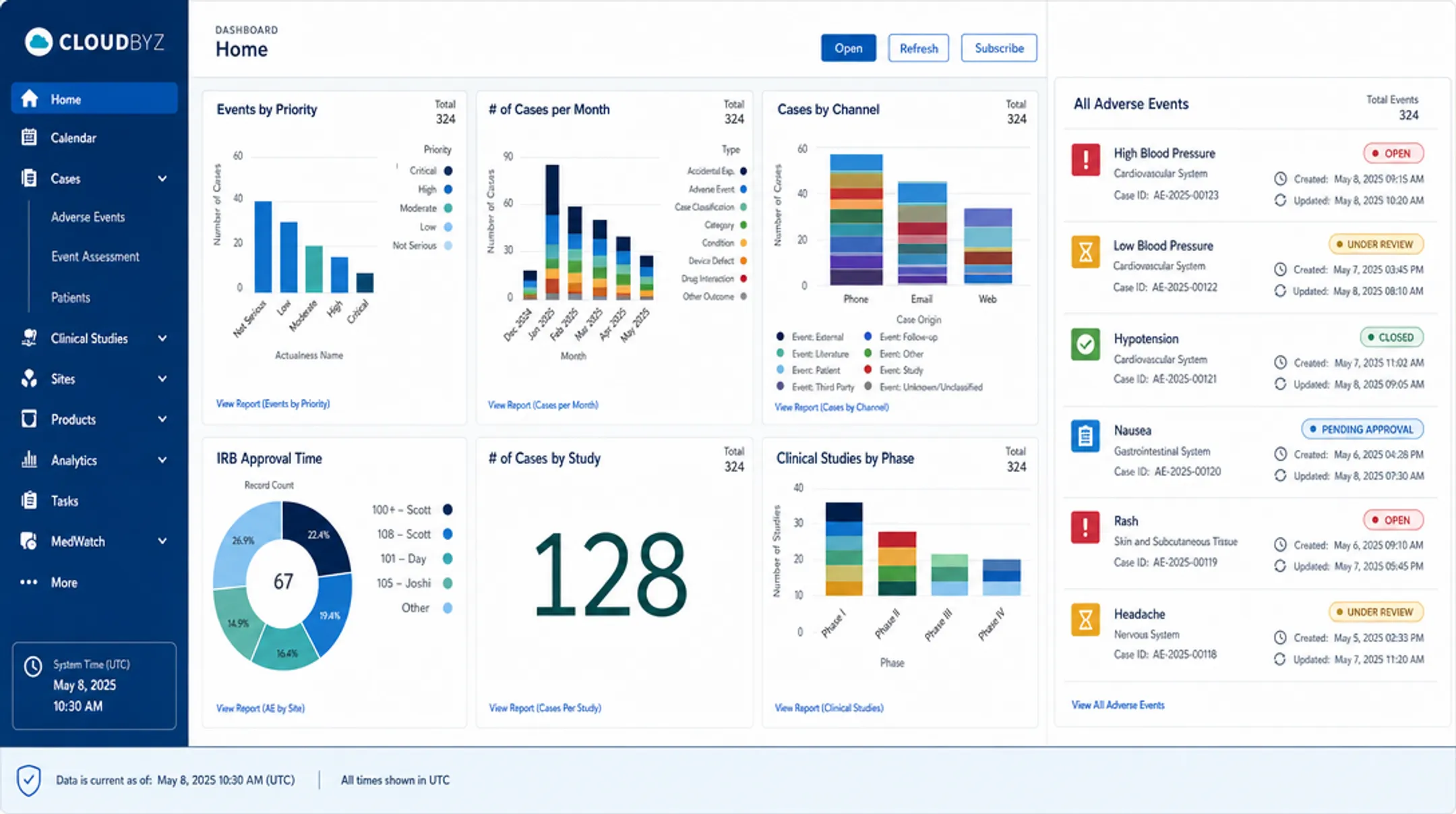Expand the MedWatch chevron
Image resolution: width=1456 pixels, height=814 pixels.
pos(162,541)
